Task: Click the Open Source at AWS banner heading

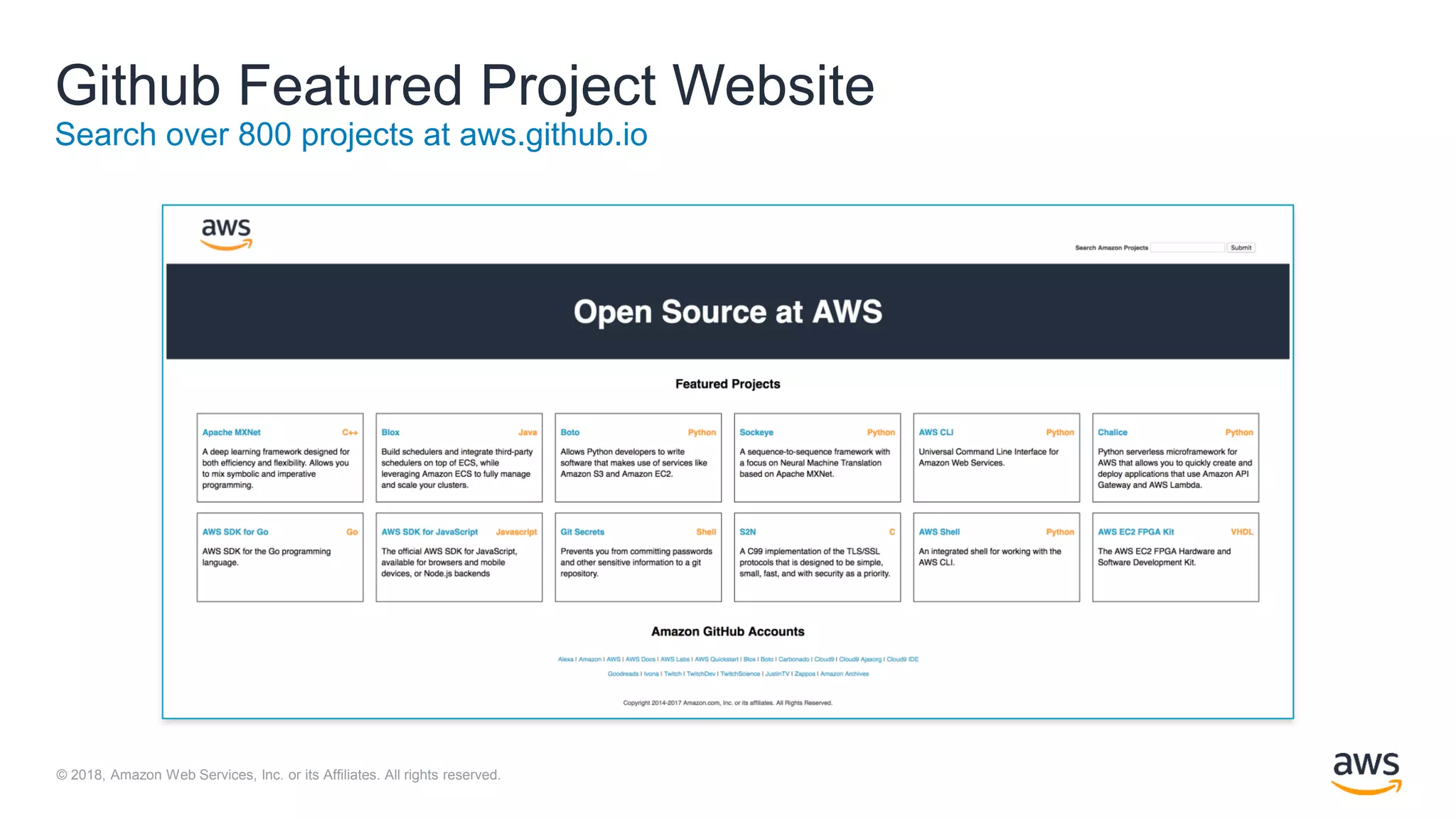Action: pyautogui.click(x=728, y=312)
